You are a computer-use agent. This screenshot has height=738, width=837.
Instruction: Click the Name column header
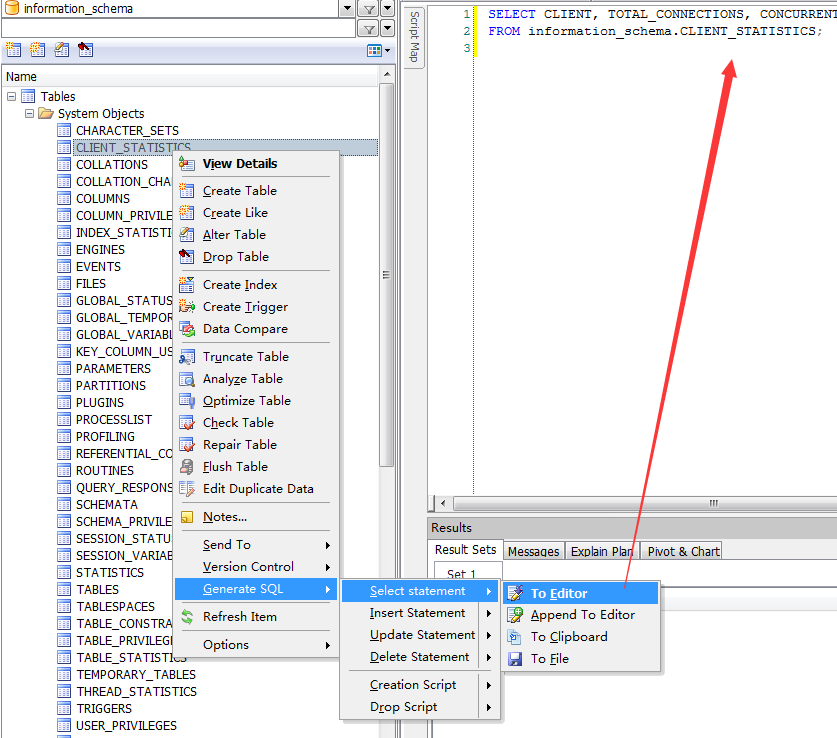click(x=191, y=77)
